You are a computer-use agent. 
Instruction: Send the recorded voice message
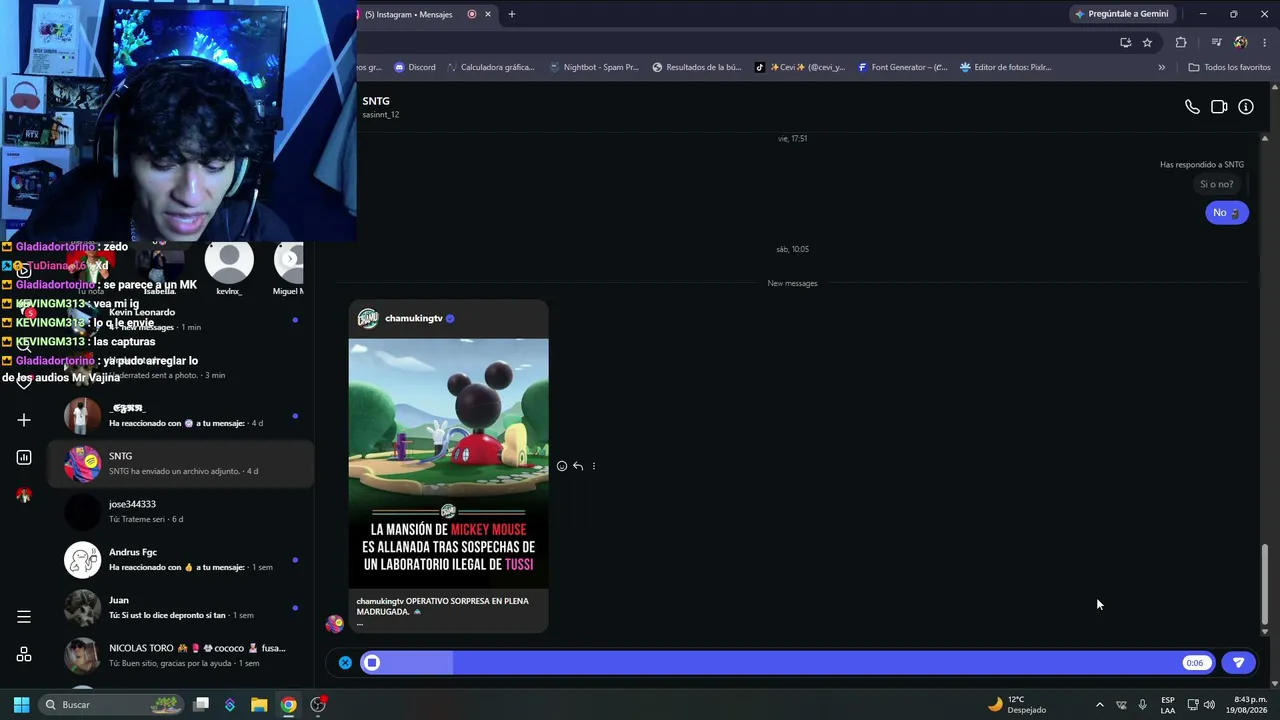click(x=1238, y=662)
